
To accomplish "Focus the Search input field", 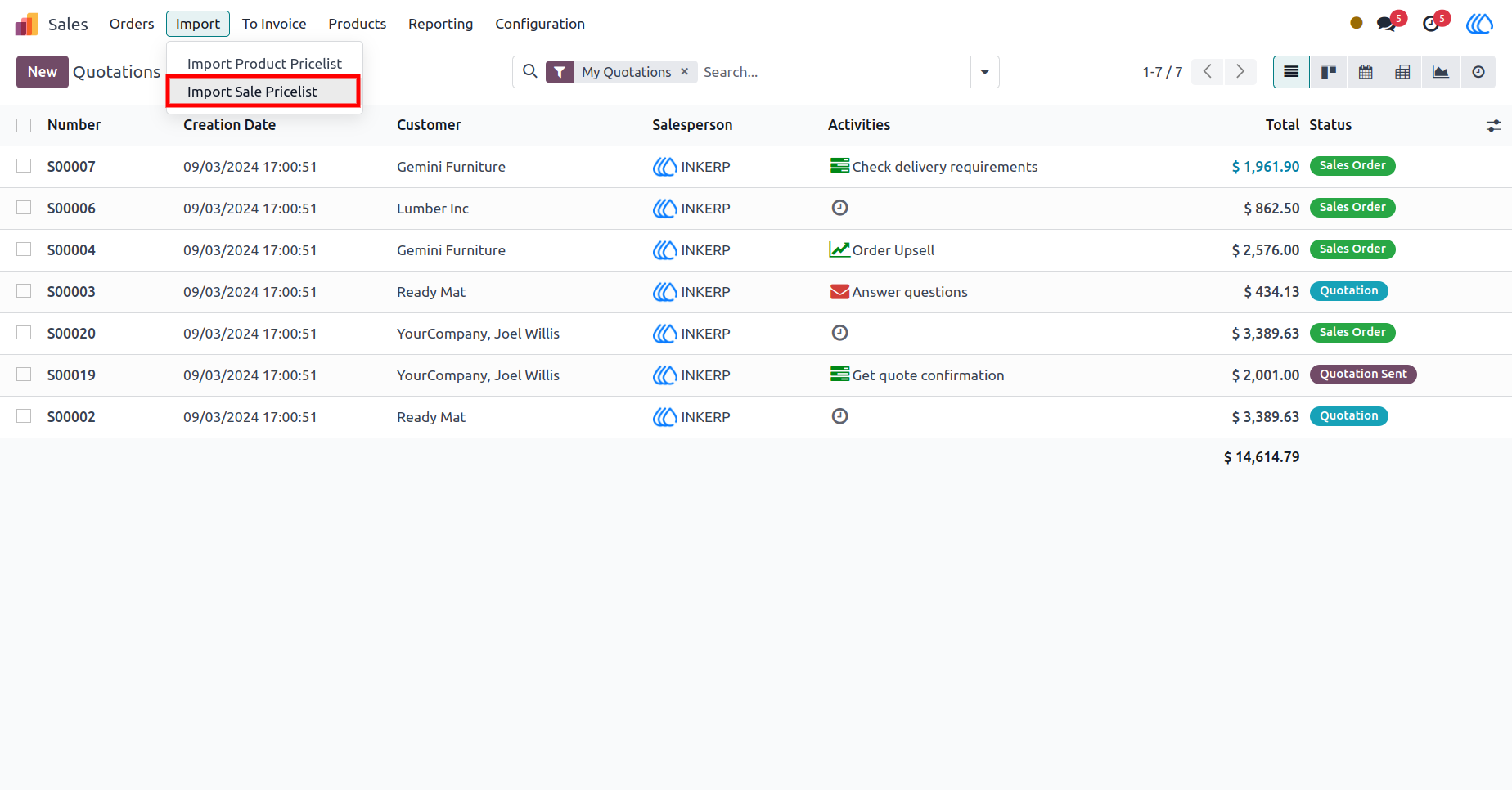I will (x=833, y=72).
